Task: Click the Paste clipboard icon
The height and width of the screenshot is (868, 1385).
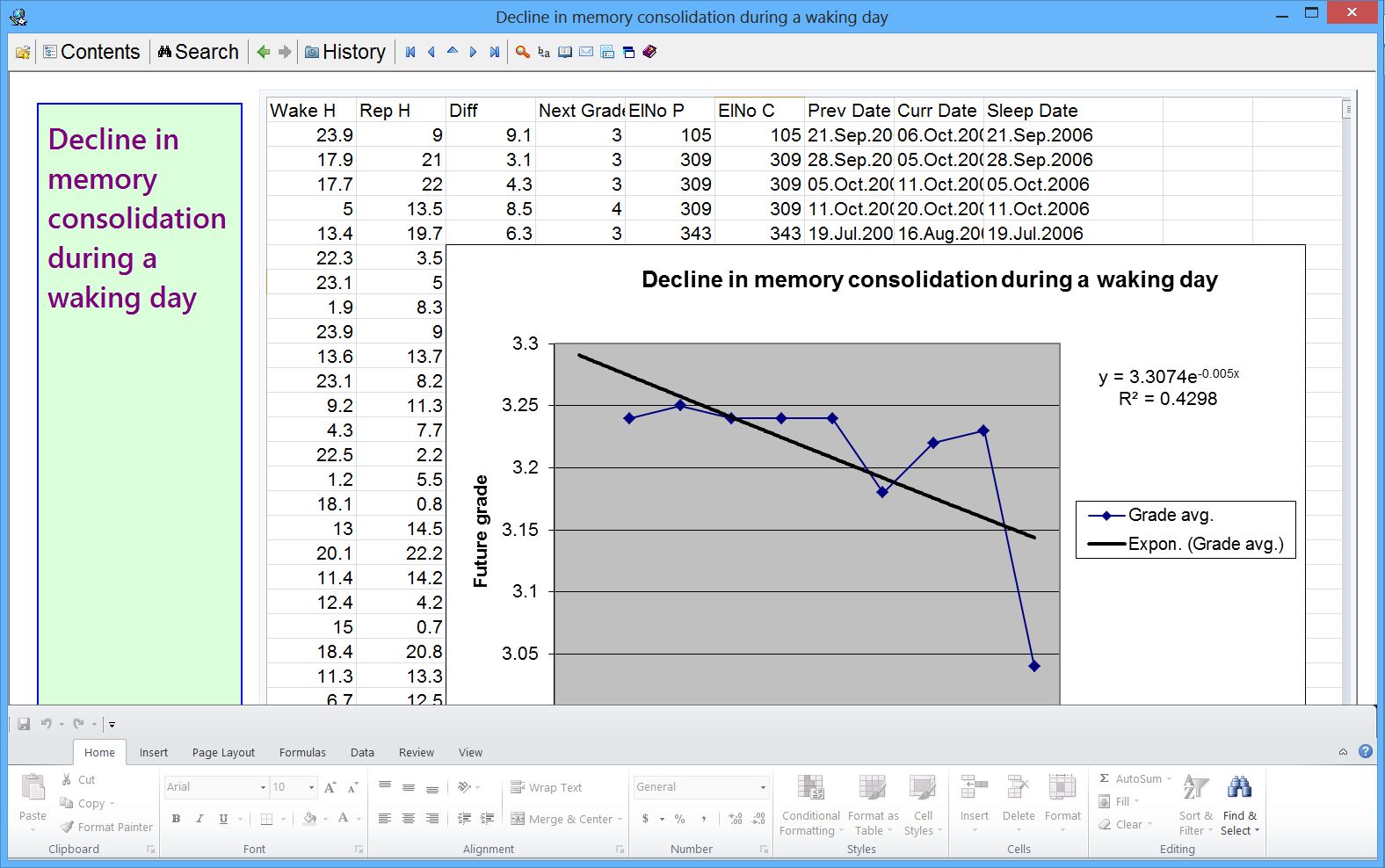Action: [x=33, y=788]
